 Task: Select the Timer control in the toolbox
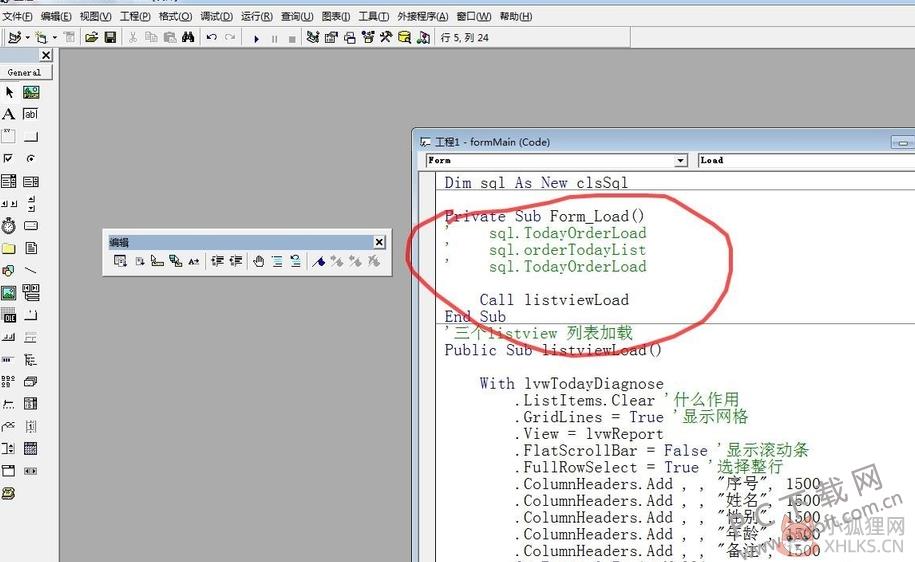click(x=9, y=225)
